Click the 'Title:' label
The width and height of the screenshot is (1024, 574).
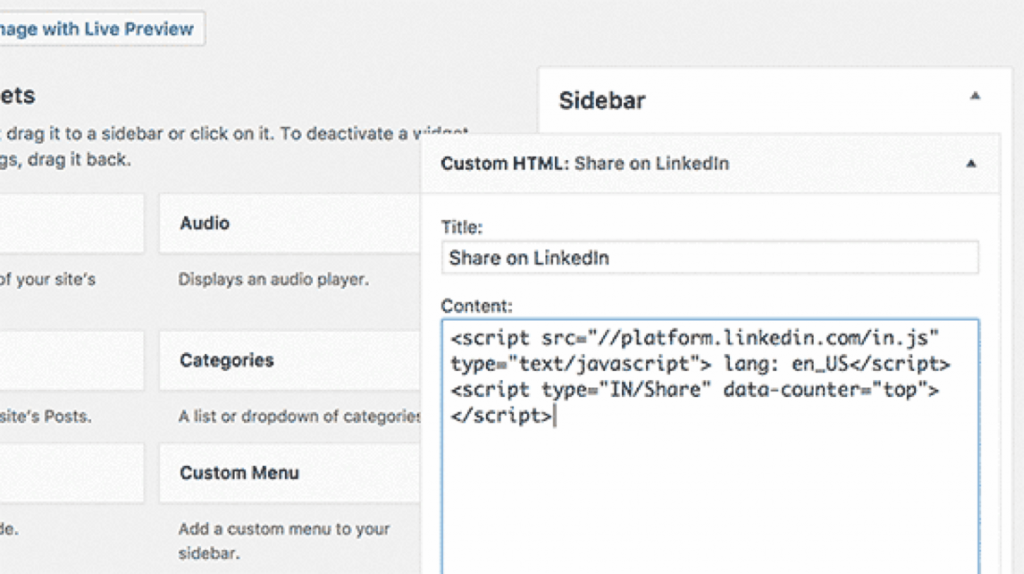point(462,227)
